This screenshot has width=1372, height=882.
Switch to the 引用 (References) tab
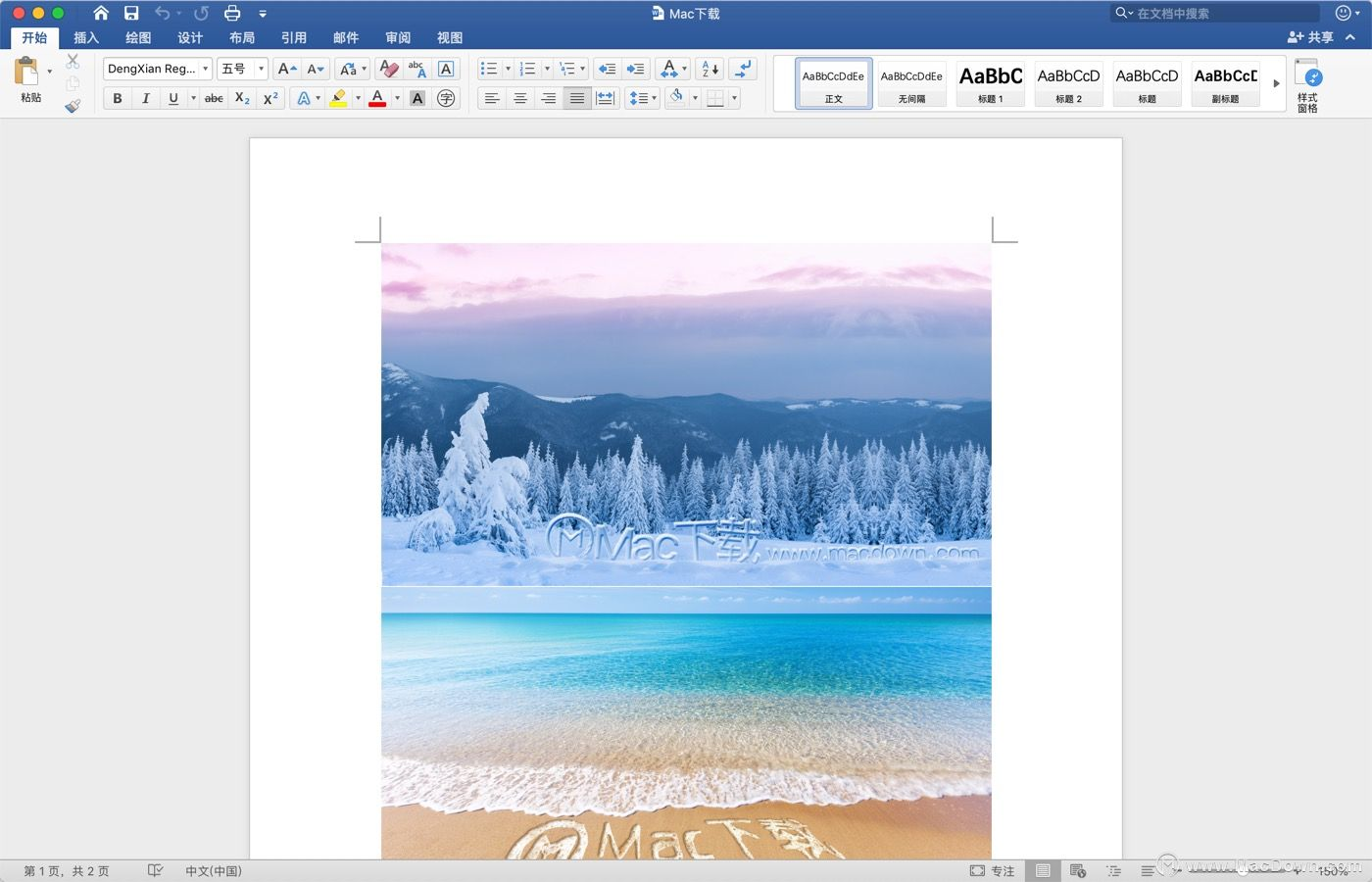[x=294, y=37]
